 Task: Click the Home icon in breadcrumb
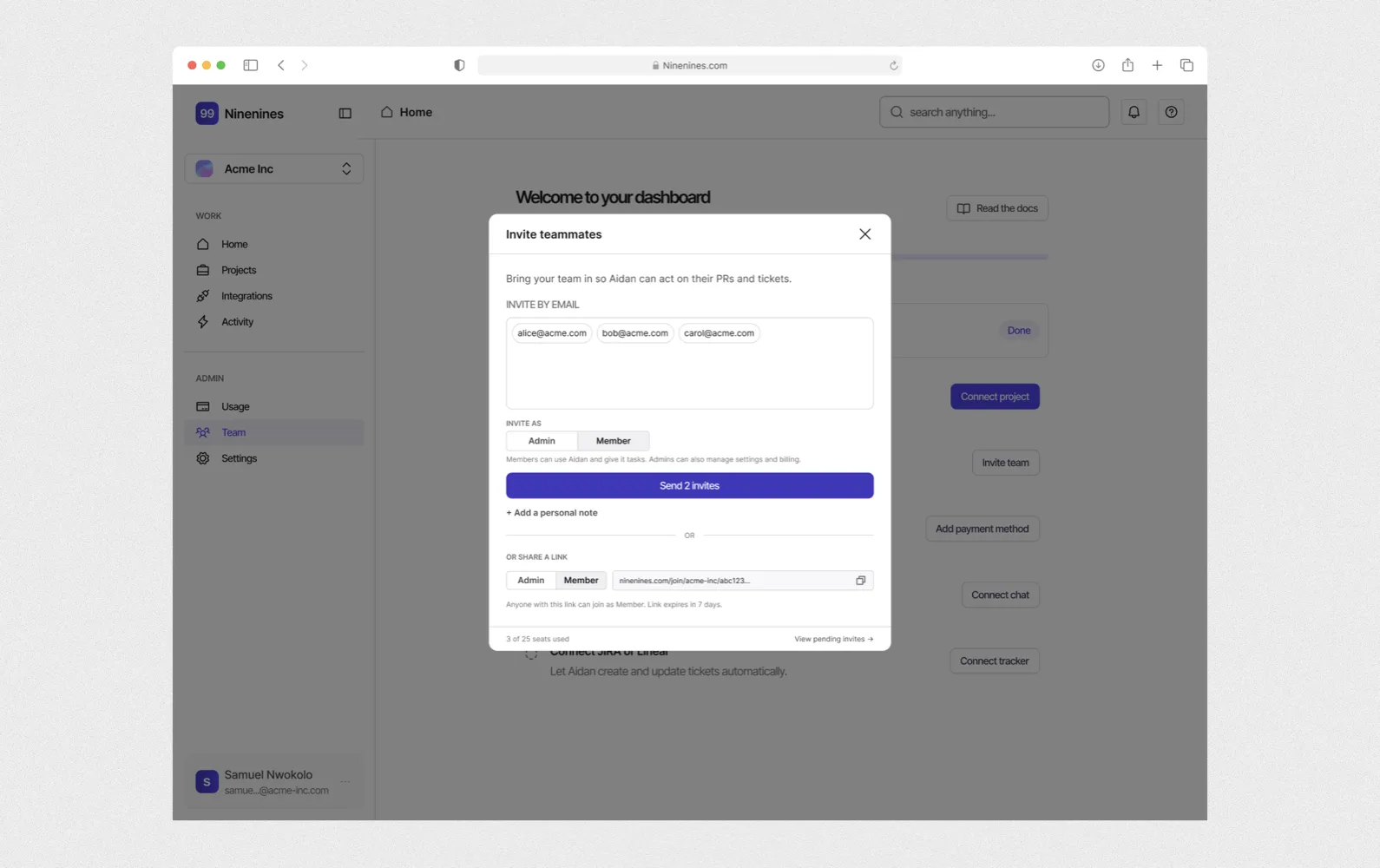387,112
